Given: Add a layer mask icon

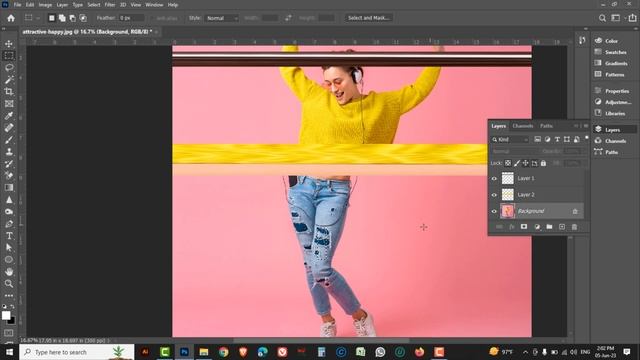Looking at the screenshot, I should pos(524,227).
